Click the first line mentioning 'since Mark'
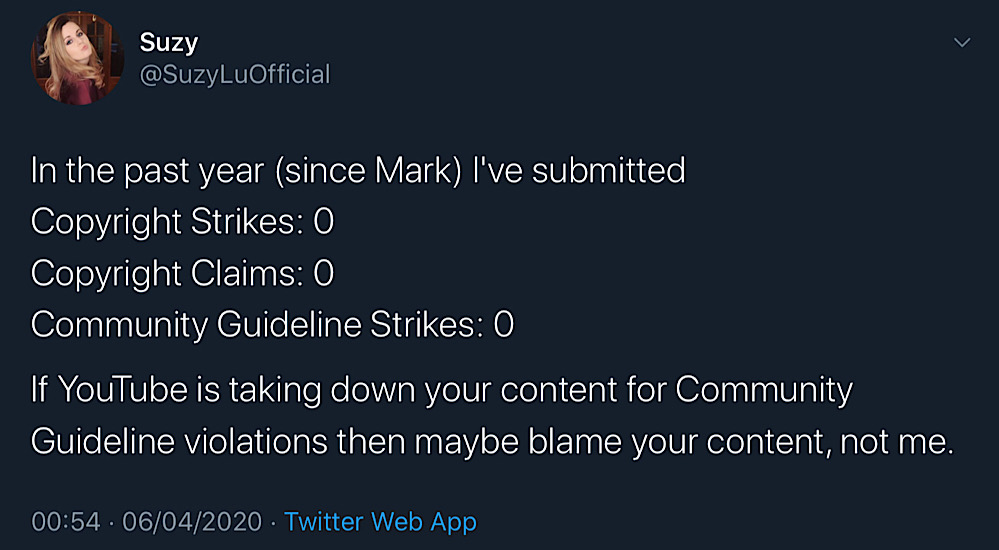 point(358,171)
